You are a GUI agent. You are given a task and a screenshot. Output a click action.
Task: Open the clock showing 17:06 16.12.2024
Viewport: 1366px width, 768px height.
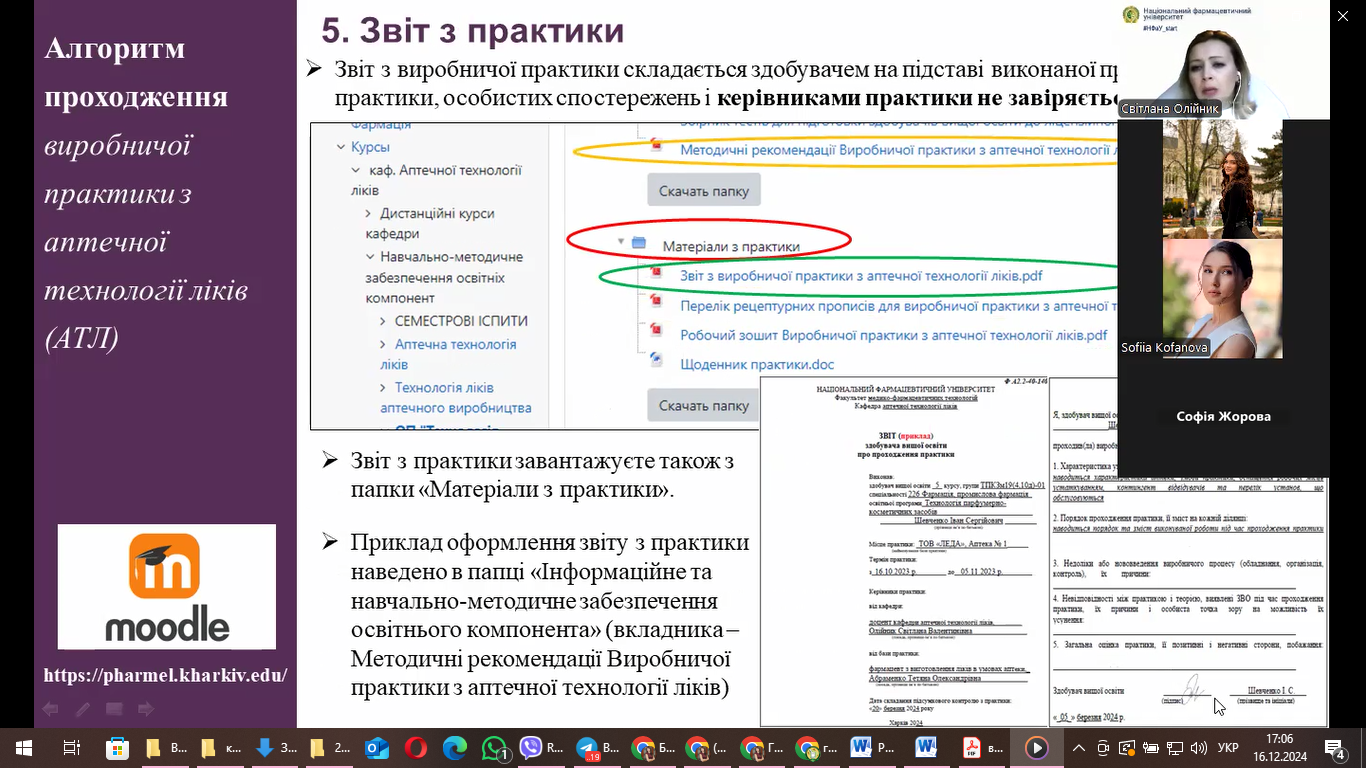coord(1280,747)
